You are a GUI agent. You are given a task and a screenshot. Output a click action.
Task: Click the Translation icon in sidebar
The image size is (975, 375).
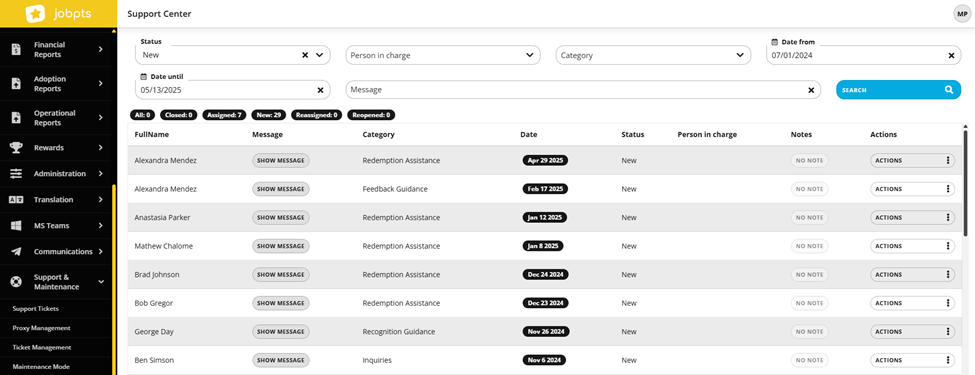tap(16, 200)
